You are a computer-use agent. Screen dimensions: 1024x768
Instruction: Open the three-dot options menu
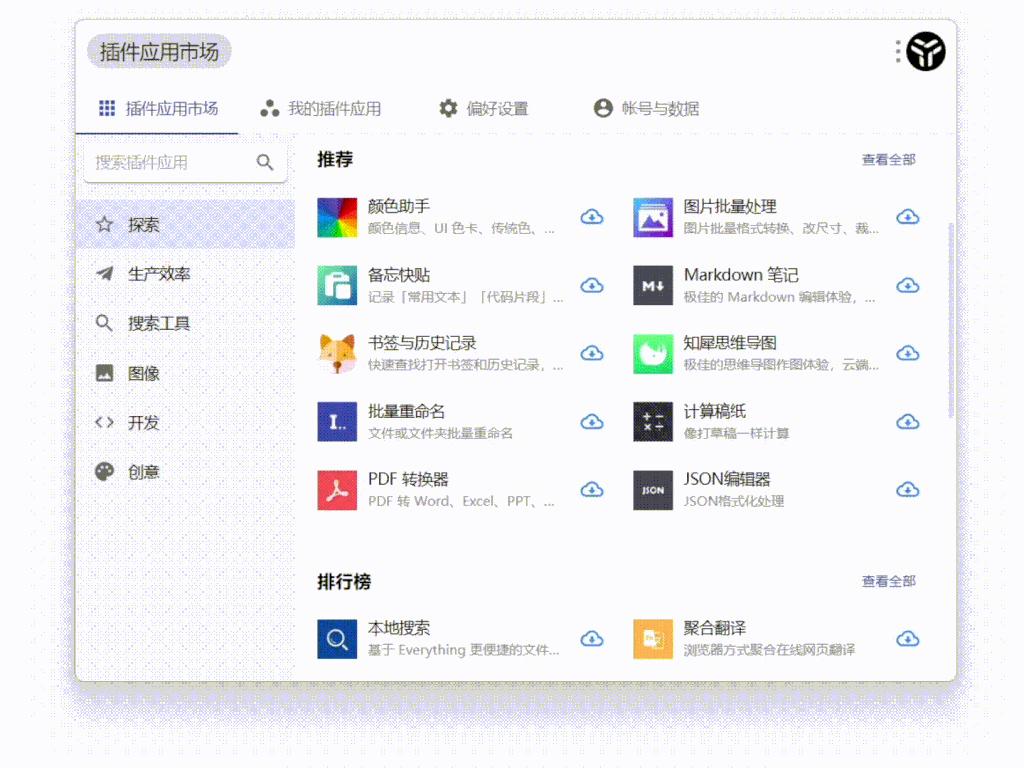[897, 51]
